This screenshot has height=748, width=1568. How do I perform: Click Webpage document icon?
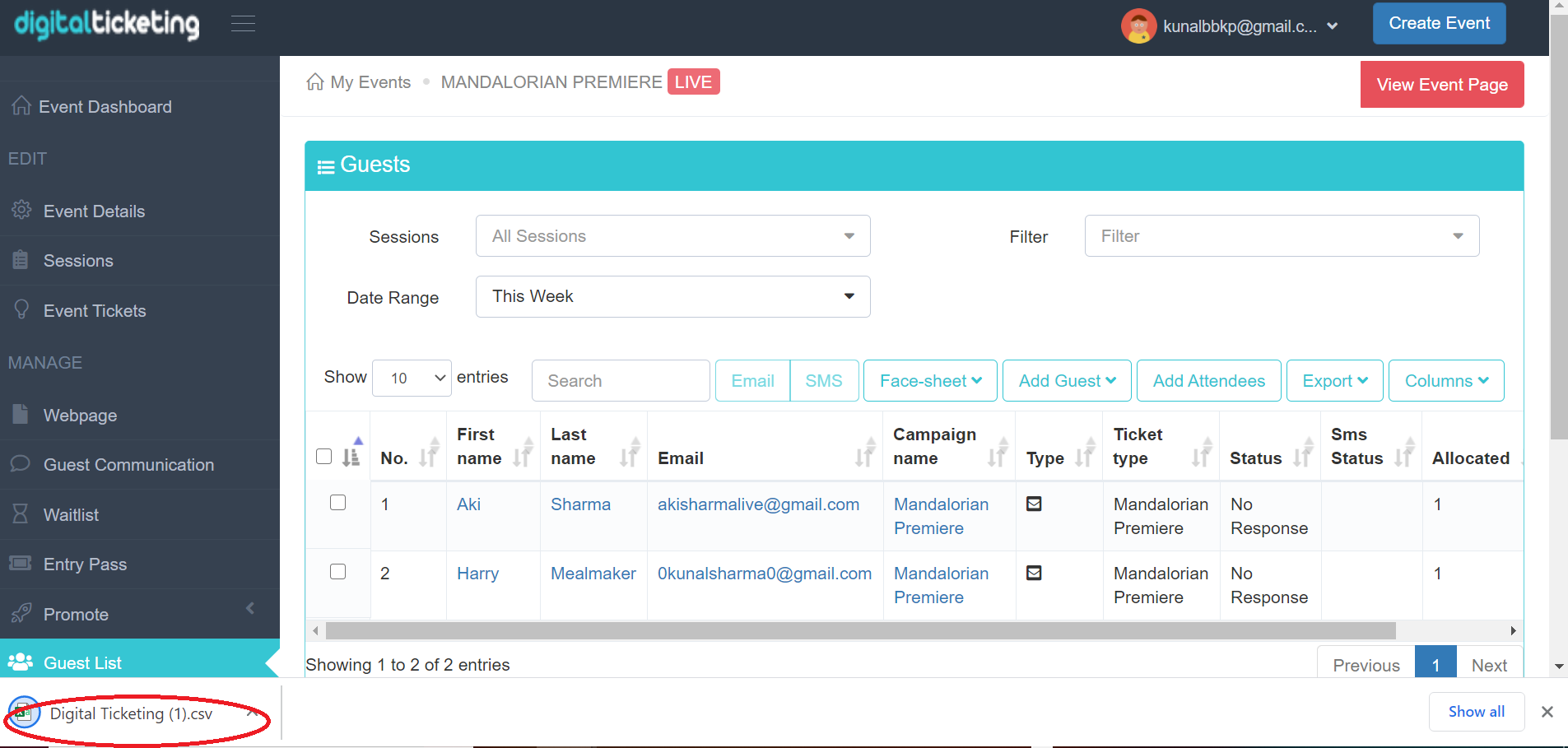[x=21, y=414]
